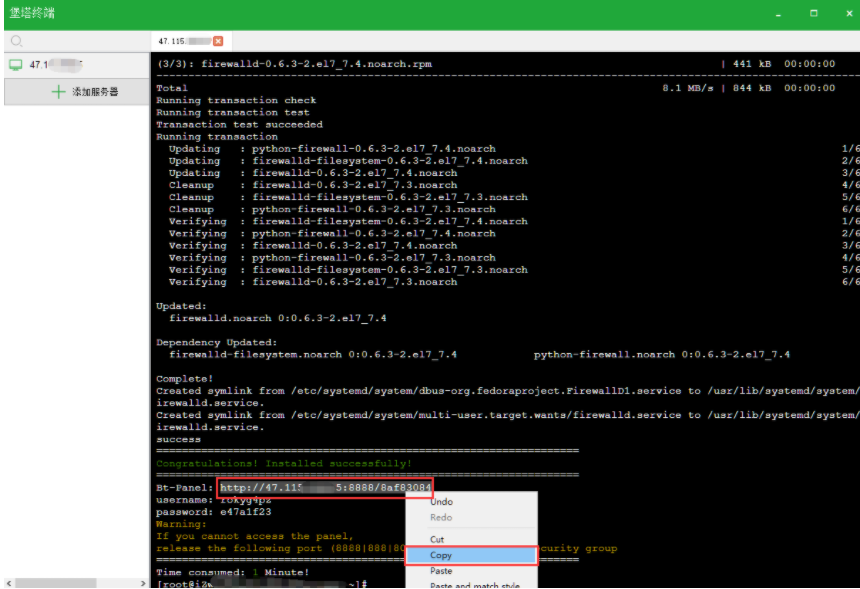Click 'Congratulations! Installed successfully!' line
This screenshot has width=860, height=589.
pos(284,463)
